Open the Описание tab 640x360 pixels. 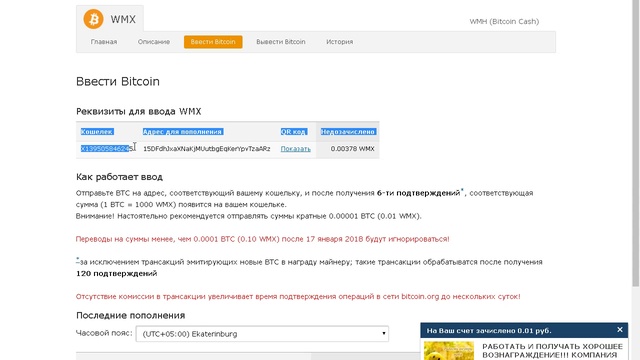pyautogui.click(x=153, y=42)
